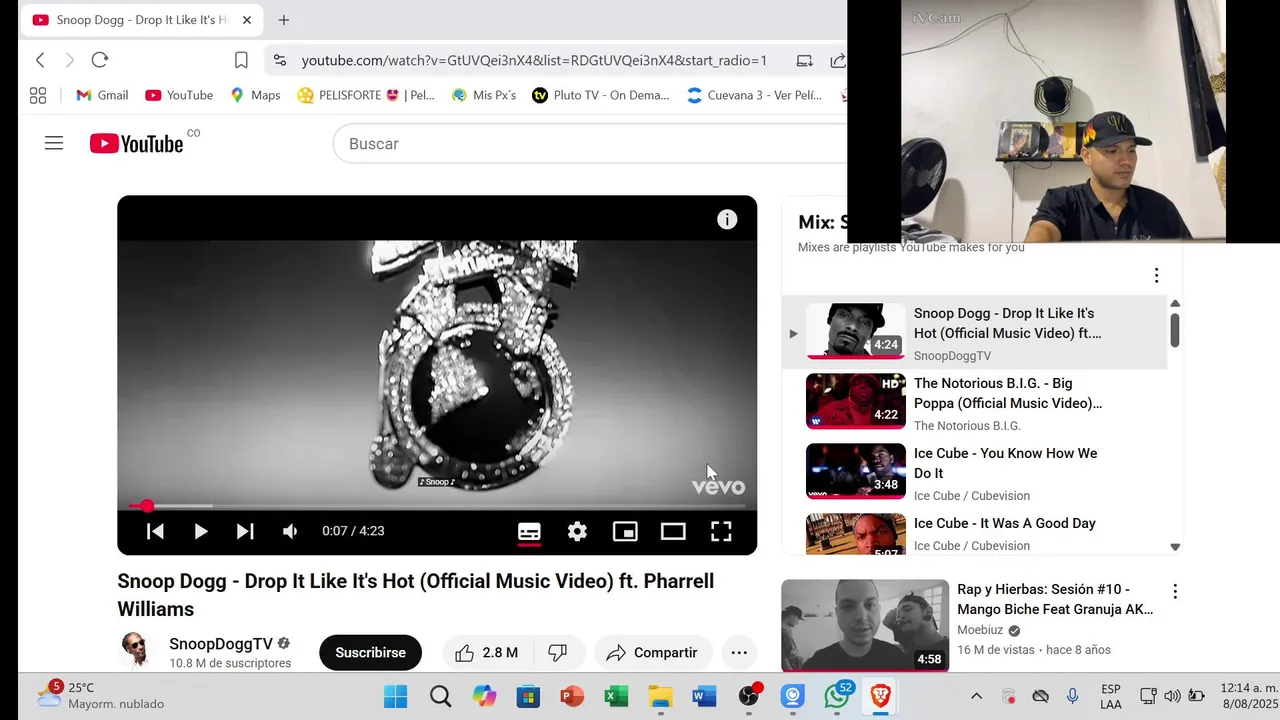Bookmark this page with the bookmark icon
The width and height of the screenshot is (1280, 720).
pos(241,60)
